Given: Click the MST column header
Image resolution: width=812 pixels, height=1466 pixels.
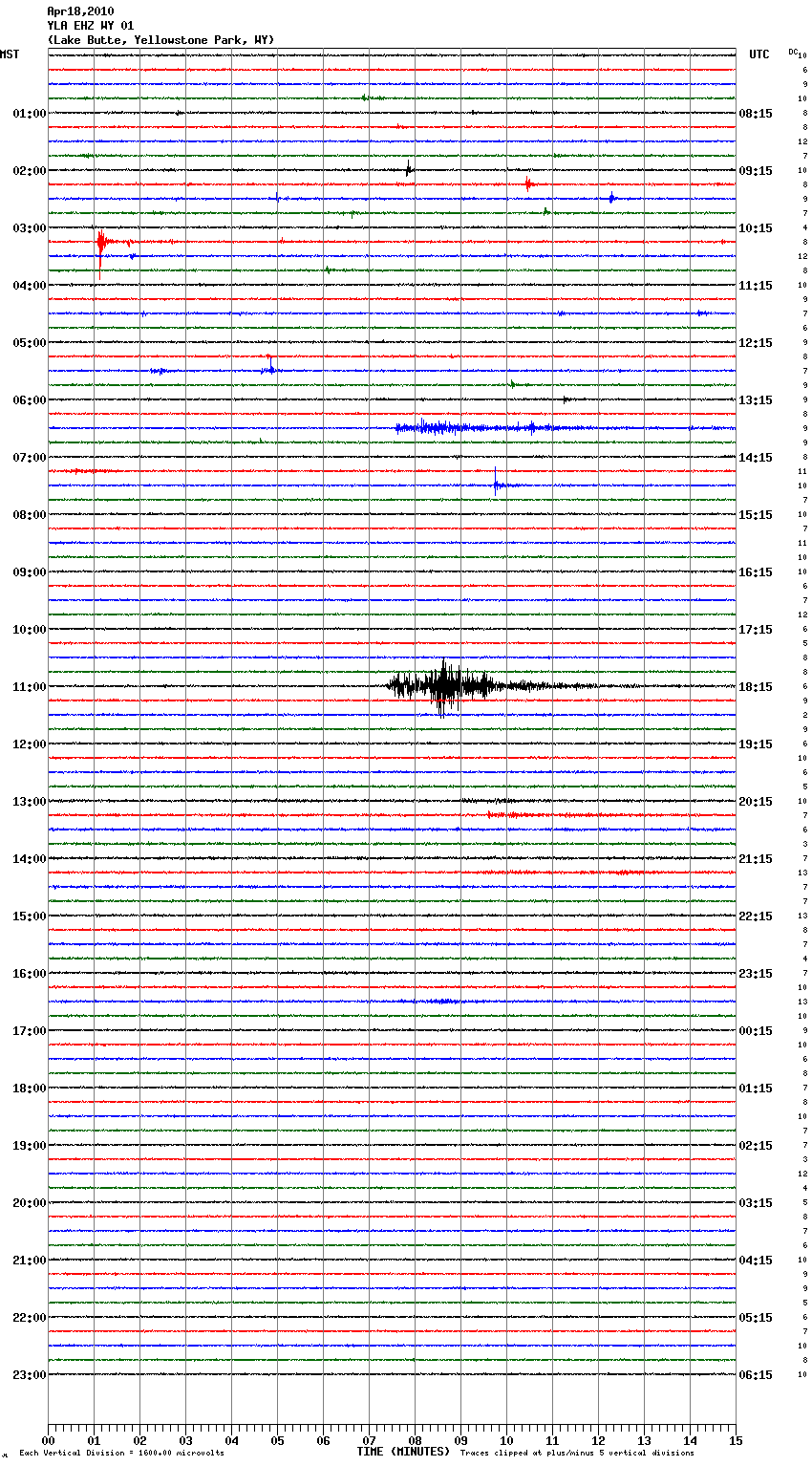Looking at the screenshot, I should (x=10, y=54).
